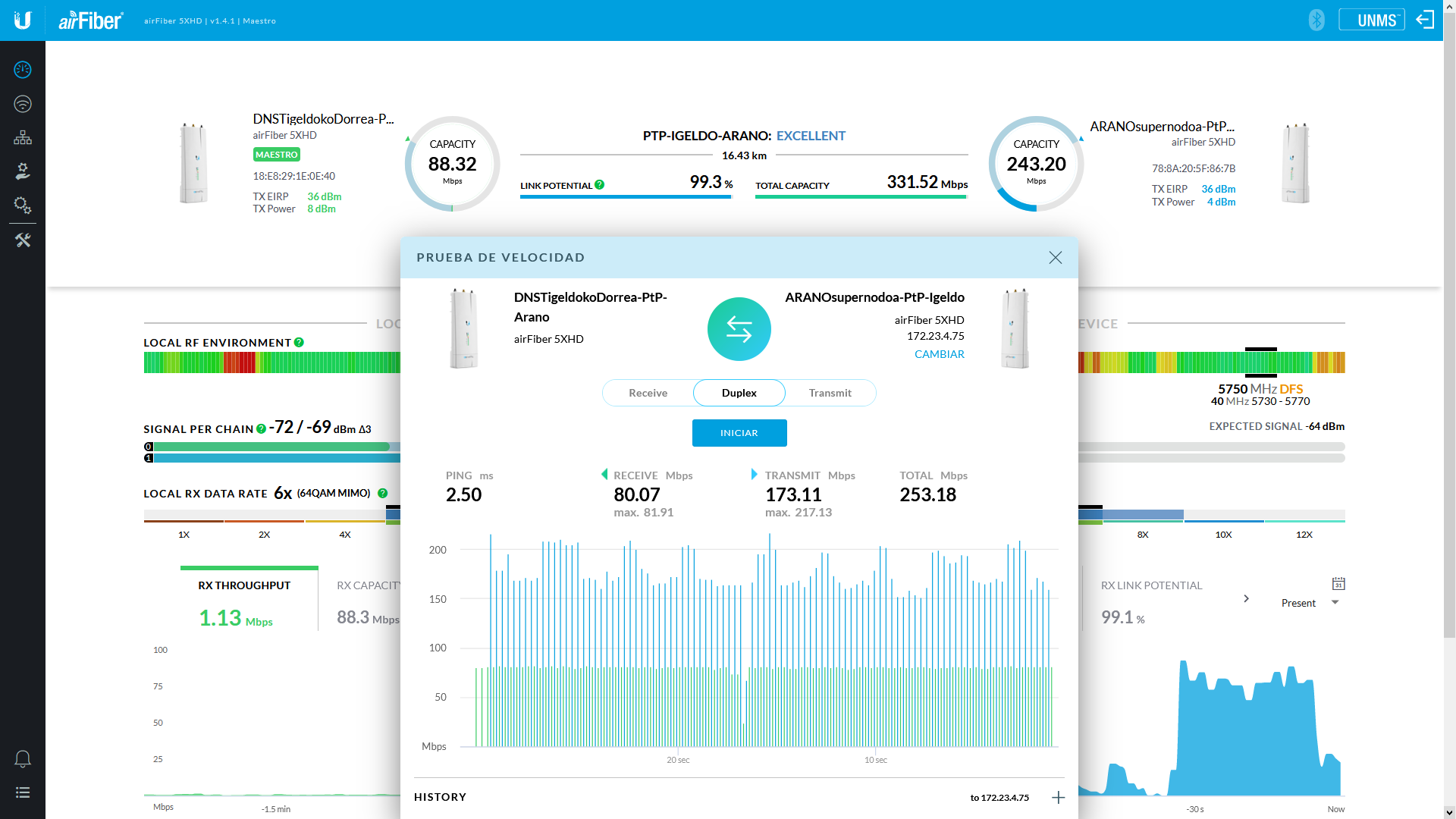Click the speed test dialog remote device image
This screenshot has width=1456, height=819.
coord(1015,328)
